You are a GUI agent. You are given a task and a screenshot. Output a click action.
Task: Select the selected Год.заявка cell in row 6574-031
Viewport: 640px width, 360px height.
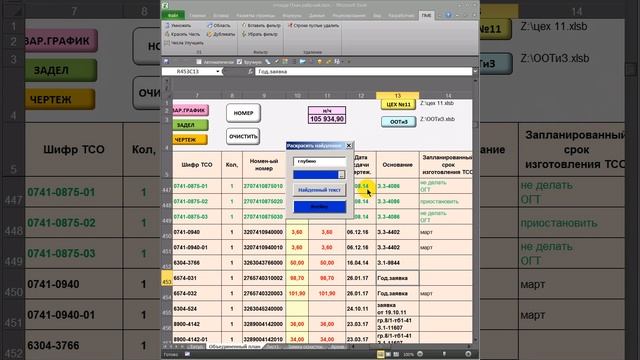(398, 278)
